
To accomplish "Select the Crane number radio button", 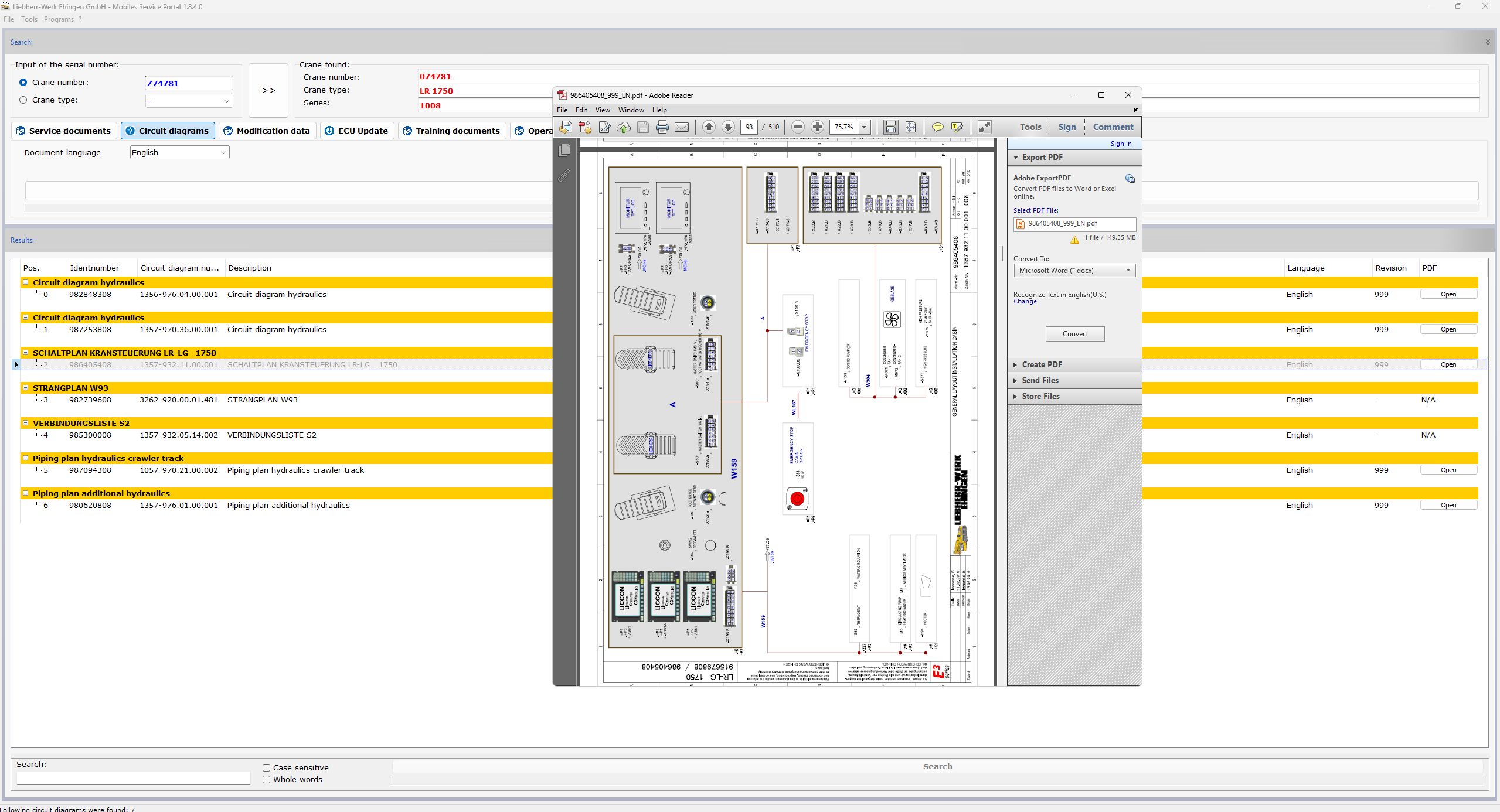I will 23,82.
